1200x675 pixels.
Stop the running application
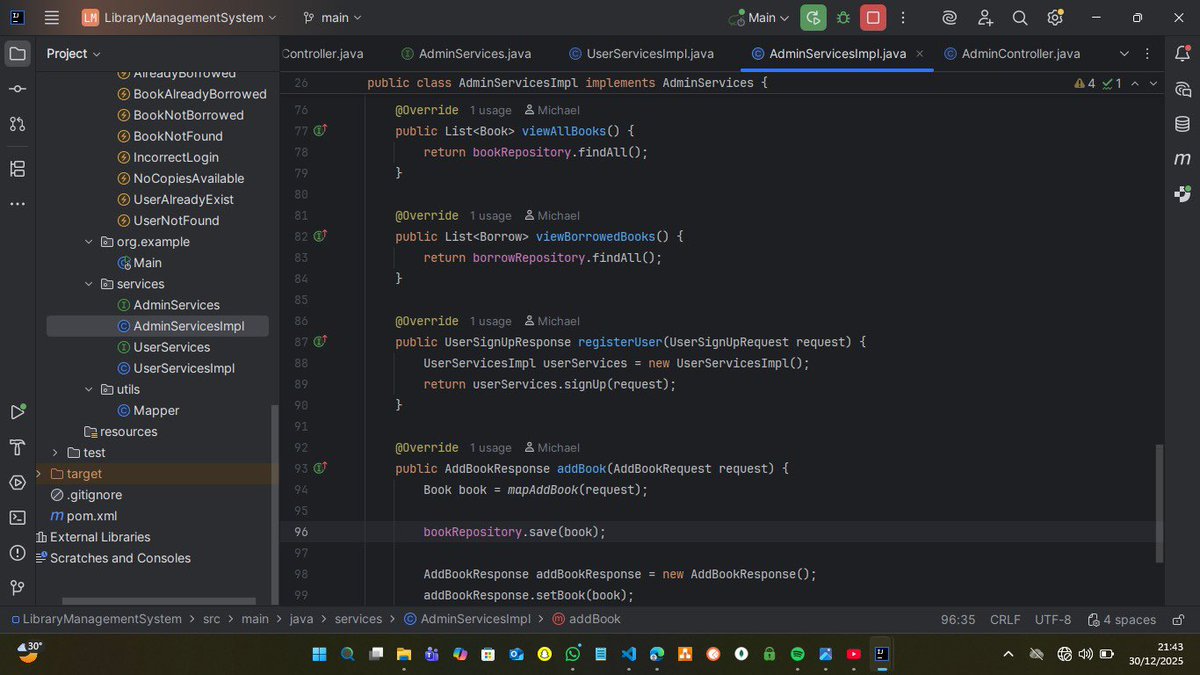point(873,17)
